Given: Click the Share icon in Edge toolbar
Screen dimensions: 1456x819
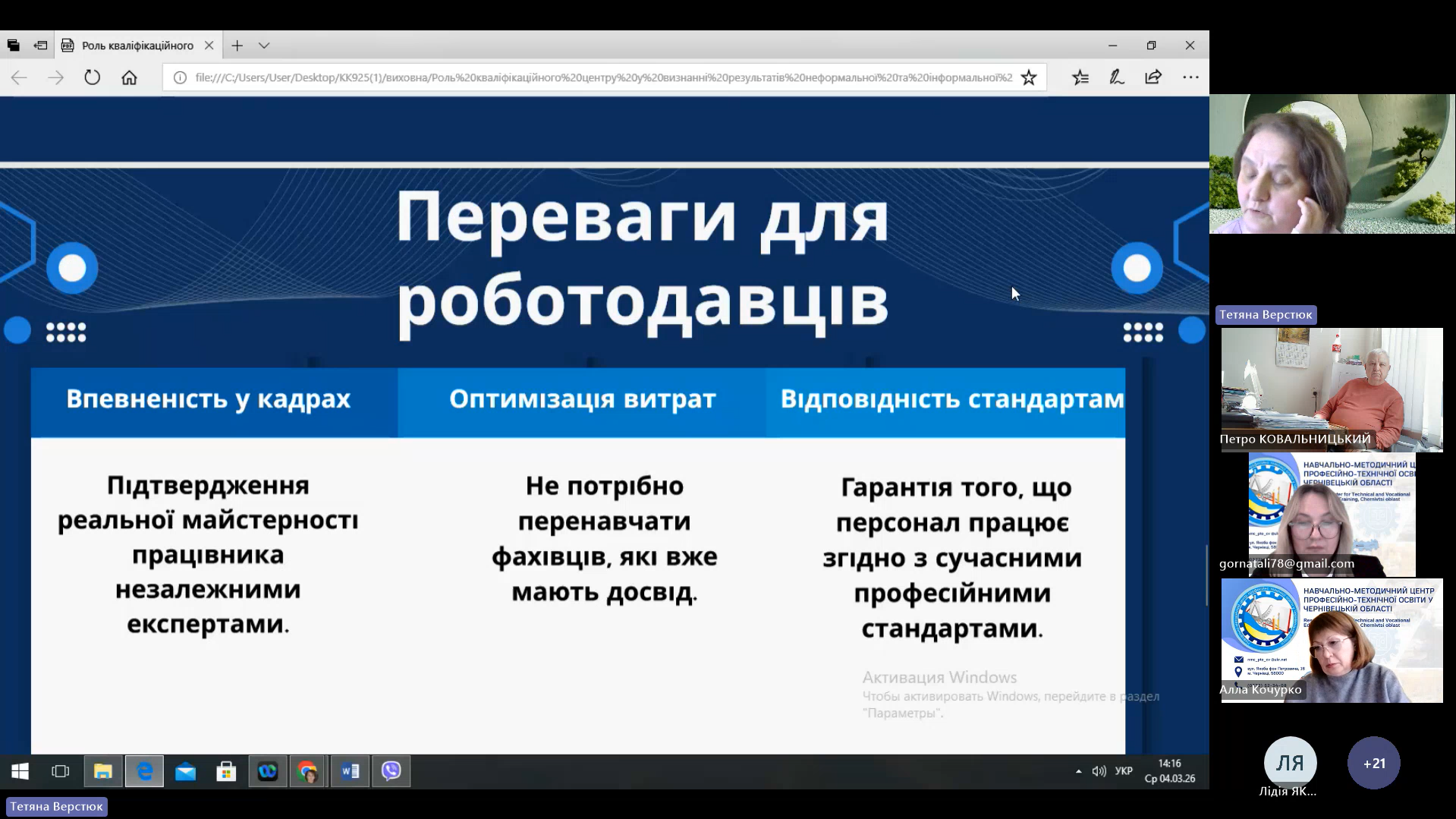Looking at the screenshot, I should pyautogui.click(x=1153, y=77).
